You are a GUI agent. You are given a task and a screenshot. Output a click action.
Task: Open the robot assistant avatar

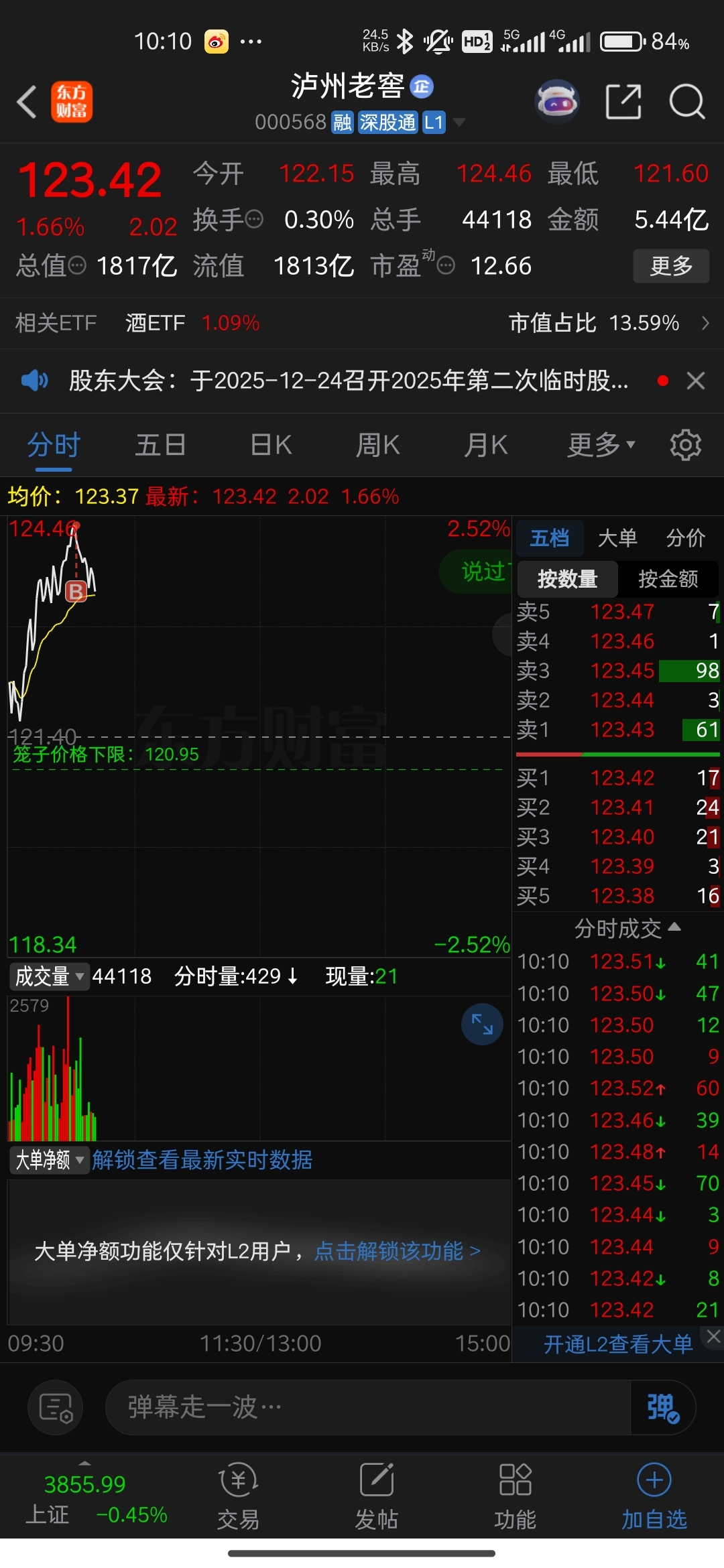pos(556,102)
